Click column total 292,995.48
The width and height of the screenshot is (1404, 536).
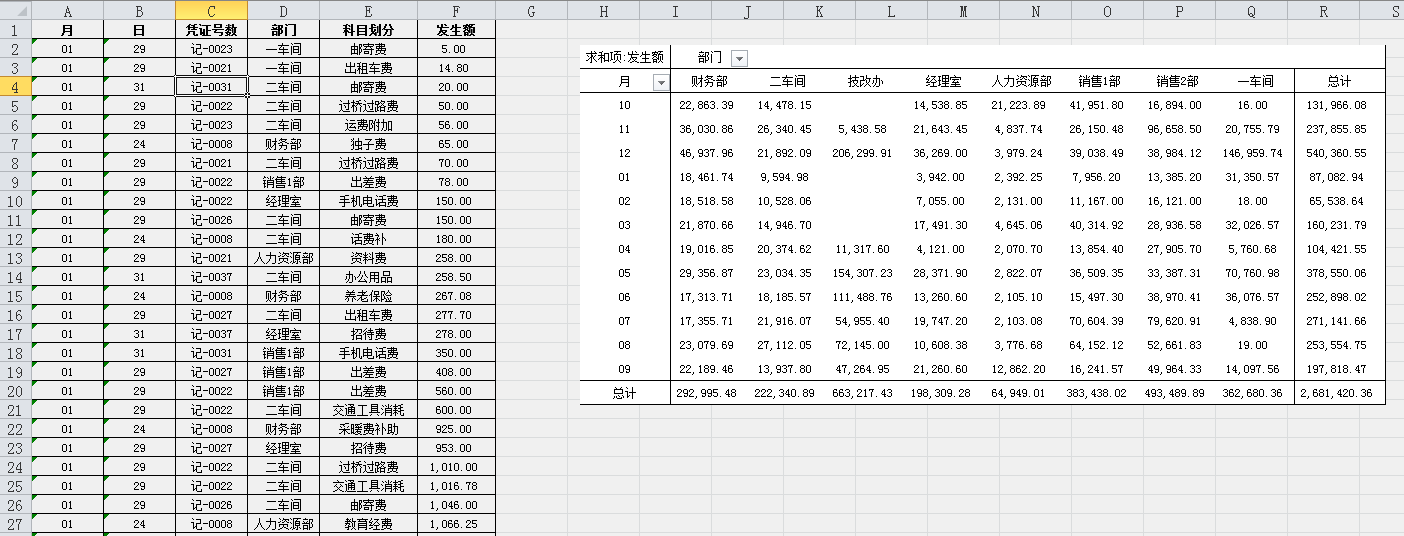tap(707, 393)
